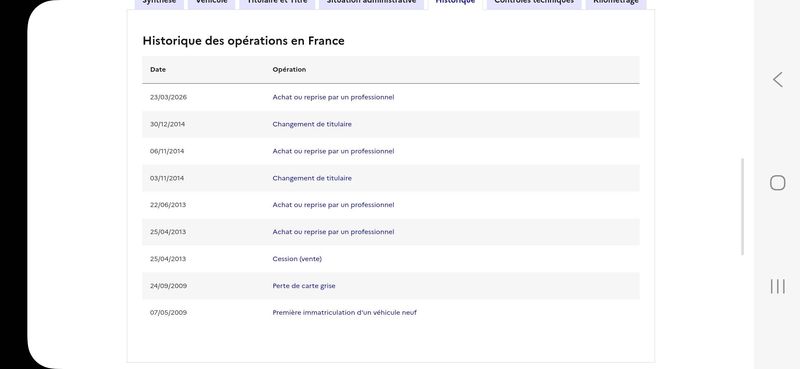The height and width of the screenshot is (369, 800).
Task: Select the Perte de carte grise operation
Action: (x=304, y=286)
